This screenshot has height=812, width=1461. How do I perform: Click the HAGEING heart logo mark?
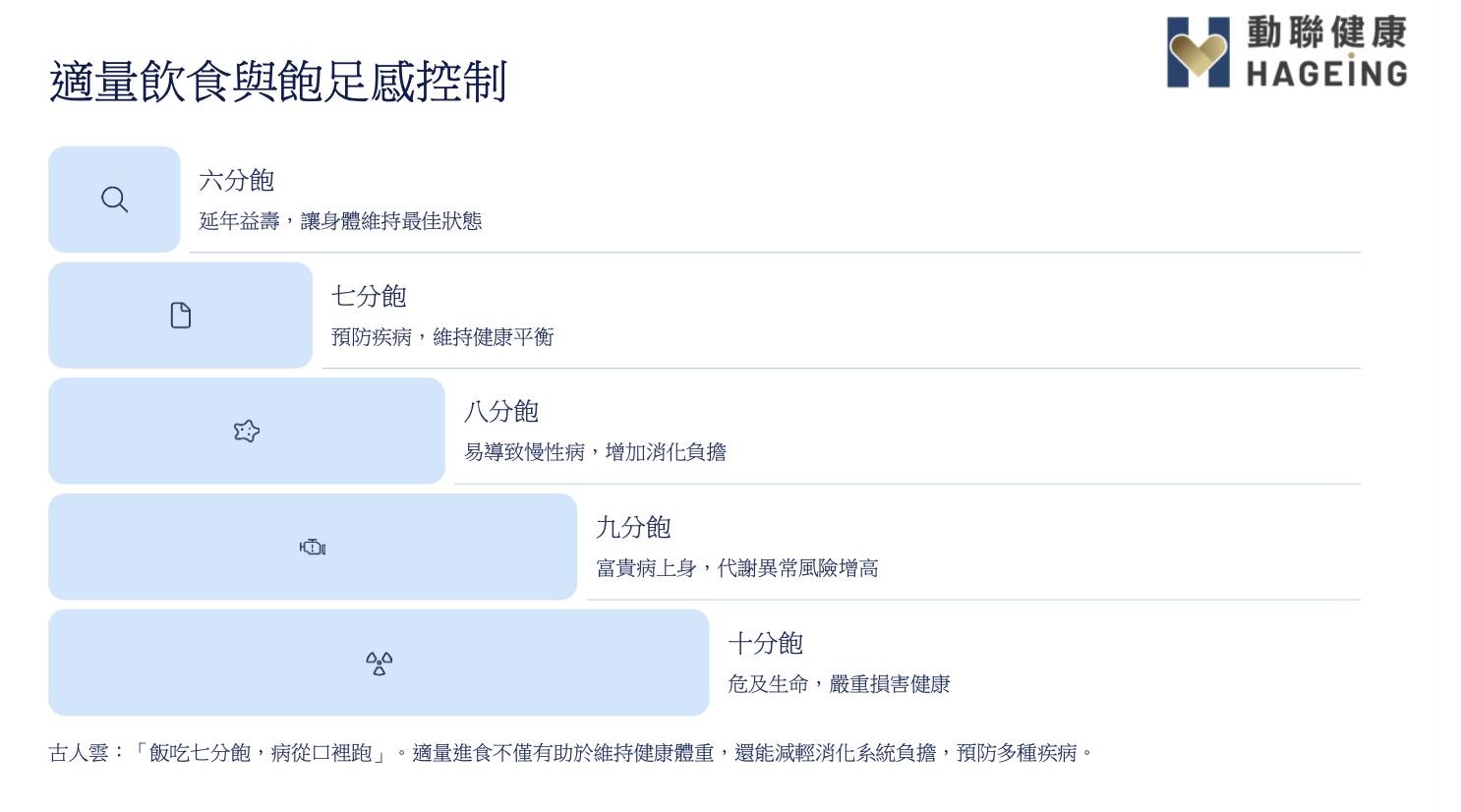tap(1198, 52)
